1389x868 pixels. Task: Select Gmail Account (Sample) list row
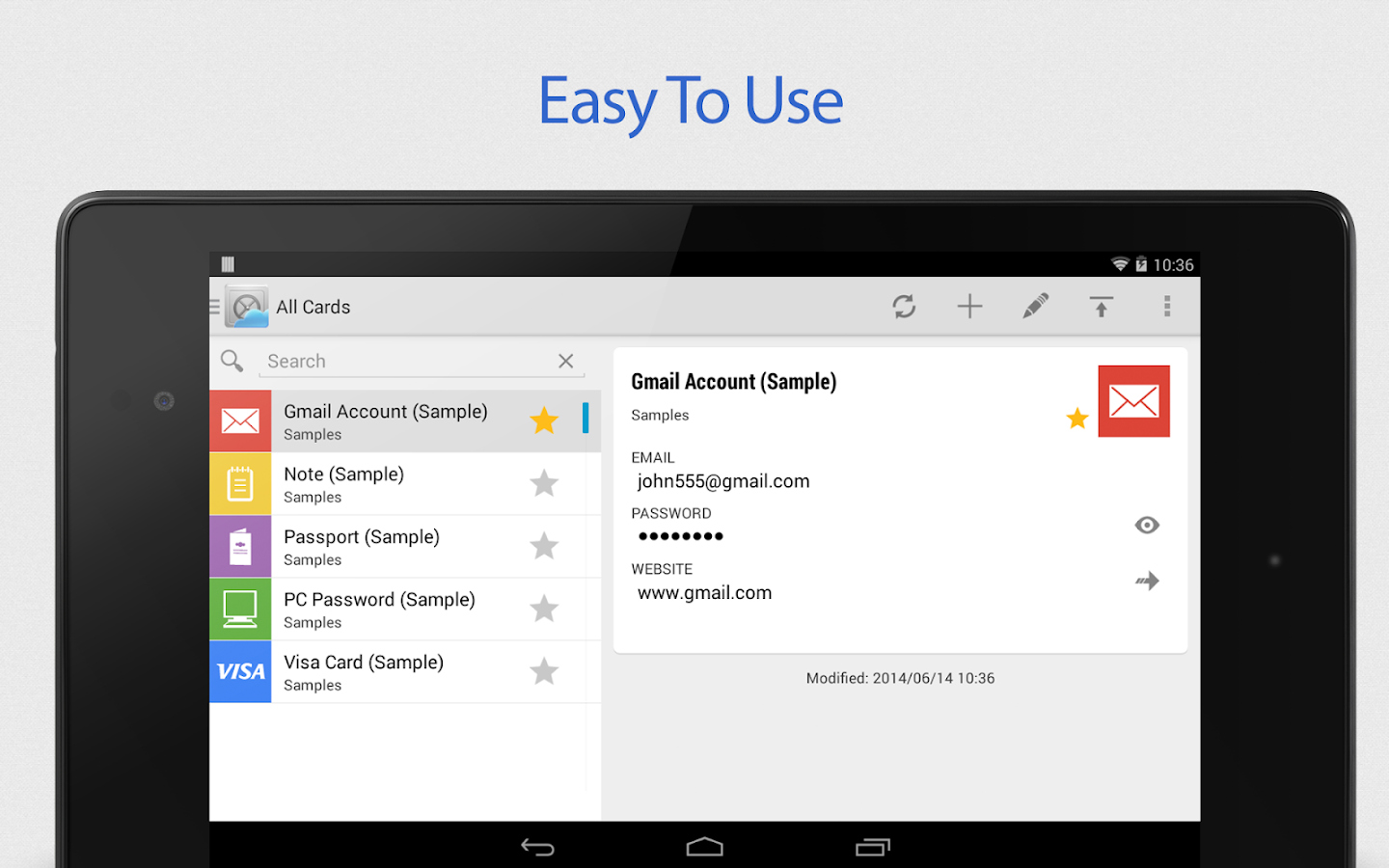(x=405, y=420)
